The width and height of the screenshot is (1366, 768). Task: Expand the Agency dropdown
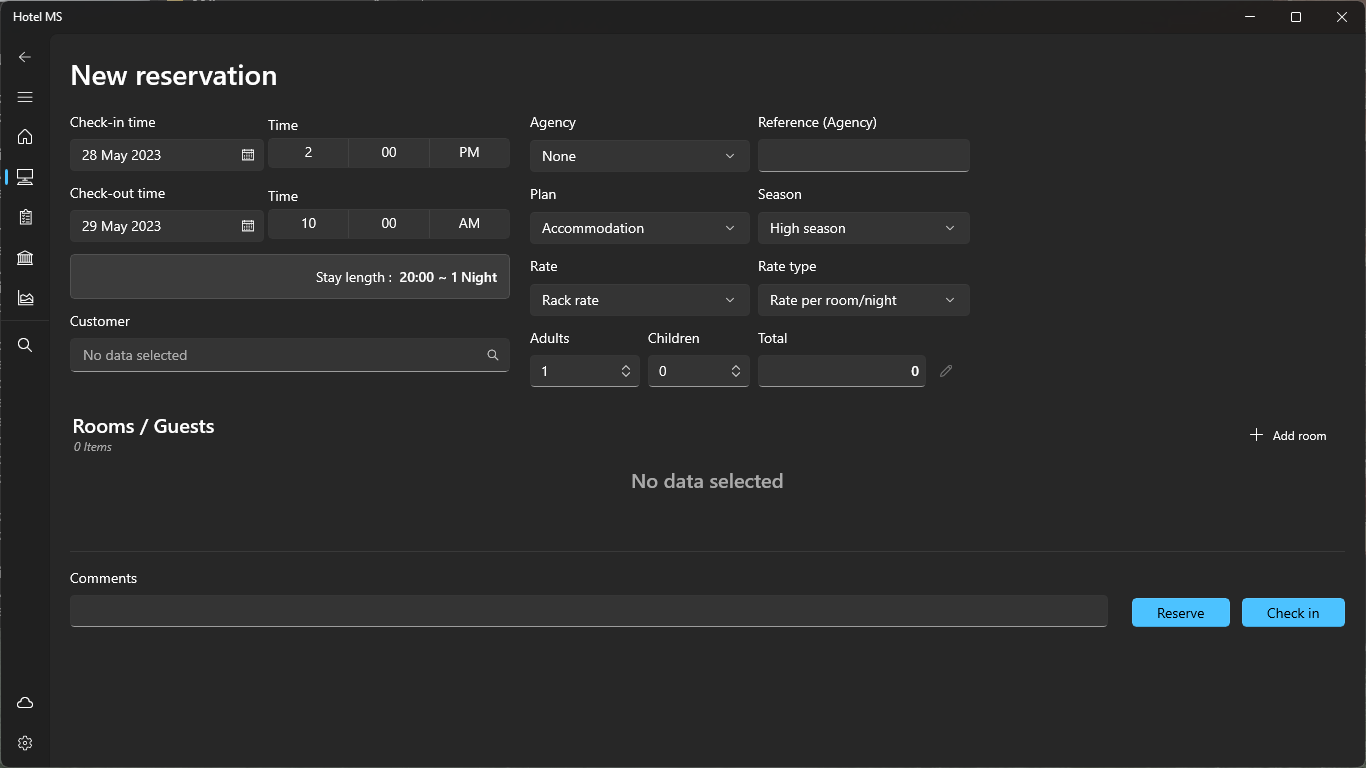click(x=639, y=156)
